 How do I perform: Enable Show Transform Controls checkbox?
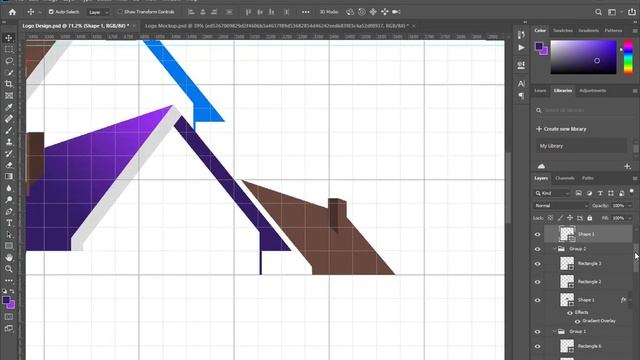(120, 12)
